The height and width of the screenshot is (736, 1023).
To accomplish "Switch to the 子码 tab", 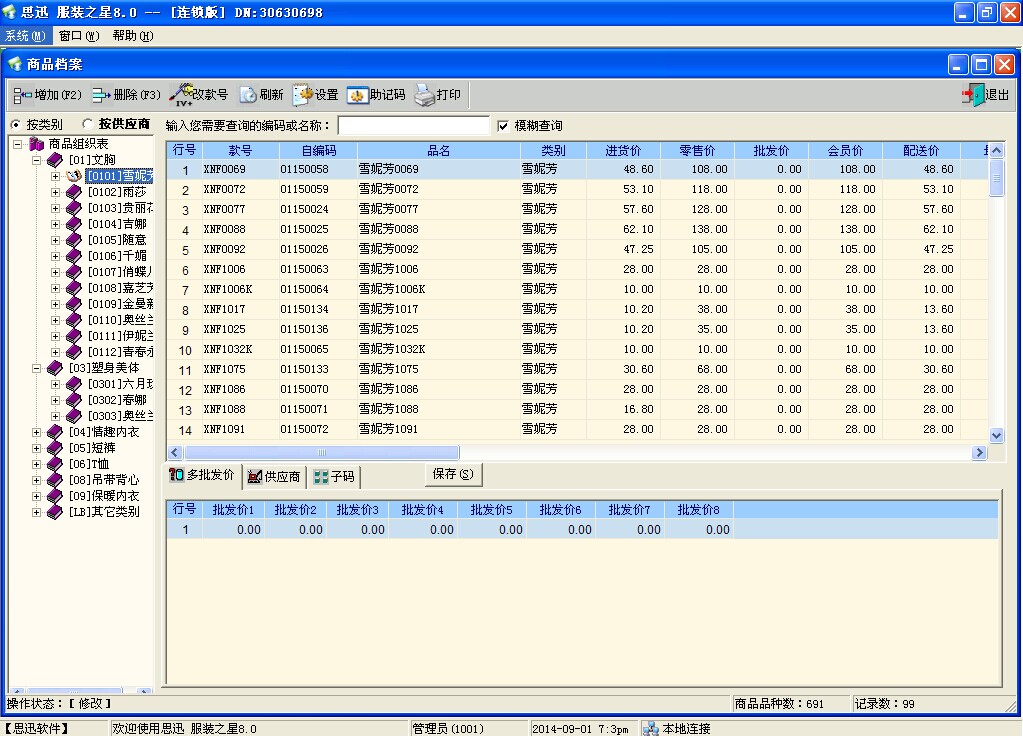I will [334, 476].
